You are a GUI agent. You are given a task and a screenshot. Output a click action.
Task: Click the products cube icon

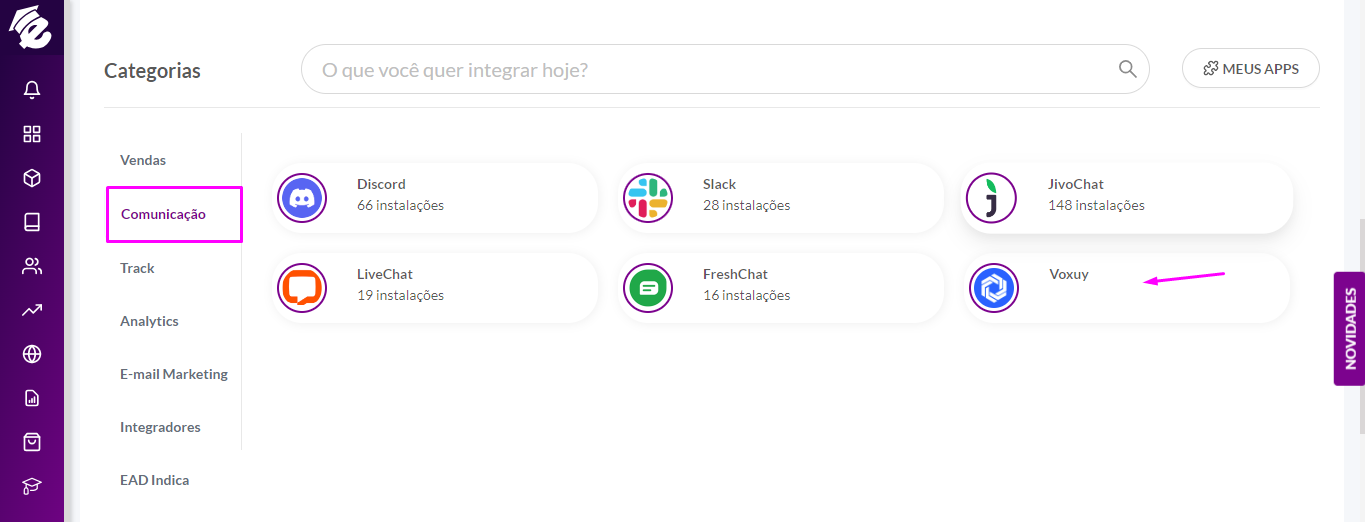click(32, 178)
